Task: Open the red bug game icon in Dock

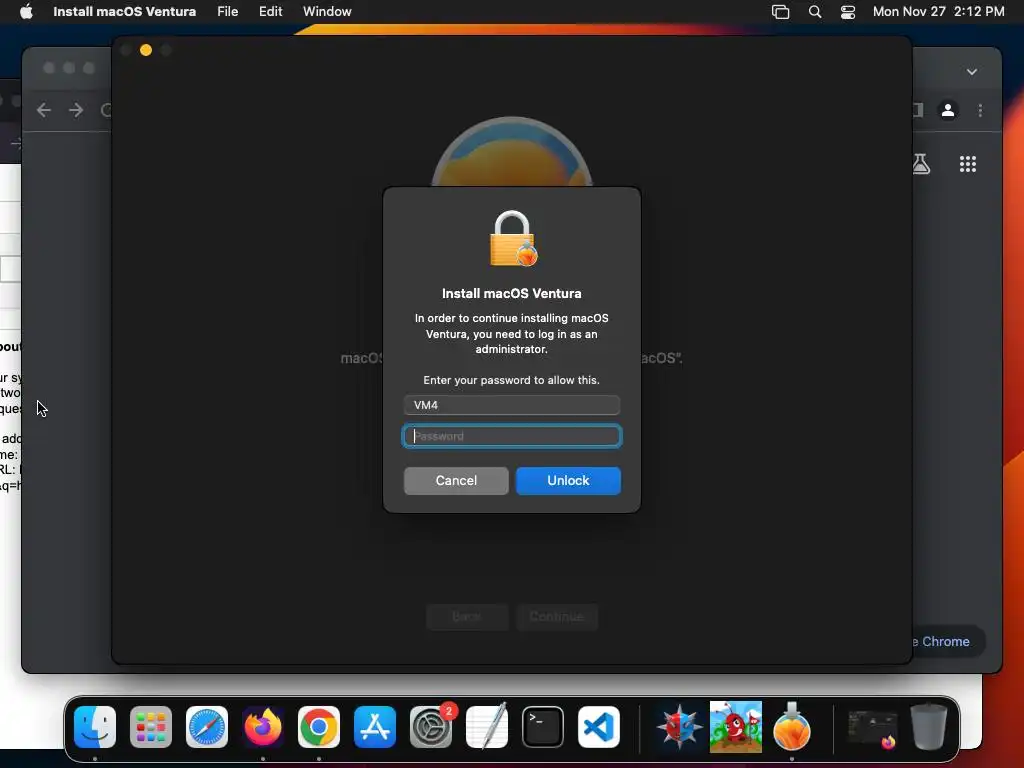Action: 735,727
